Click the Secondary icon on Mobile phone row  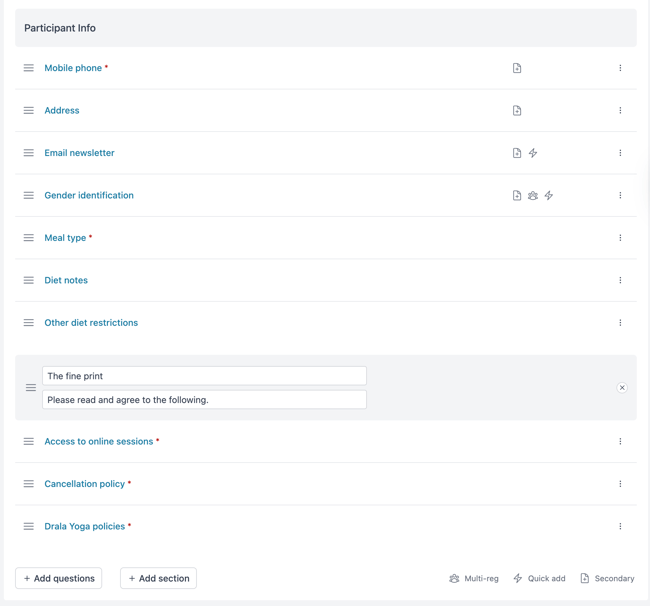517,68
